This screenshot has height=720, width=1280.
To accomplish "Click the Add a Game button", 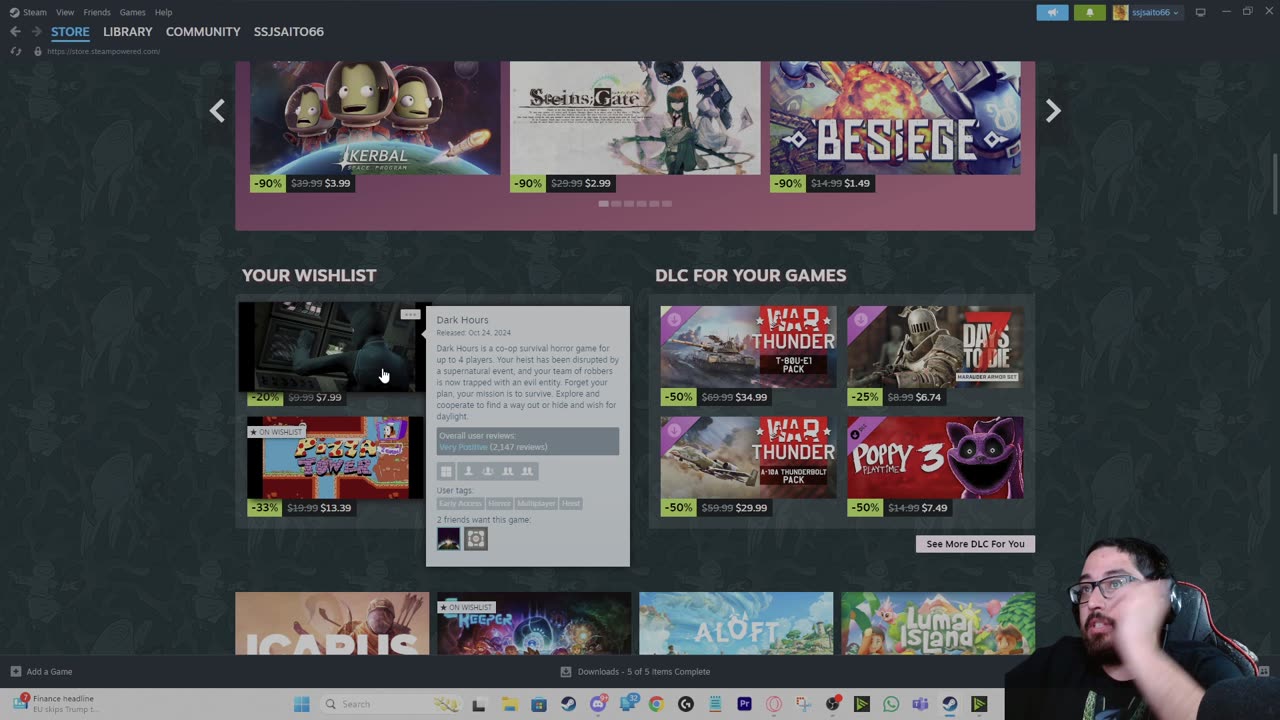I will coord(41,672).
